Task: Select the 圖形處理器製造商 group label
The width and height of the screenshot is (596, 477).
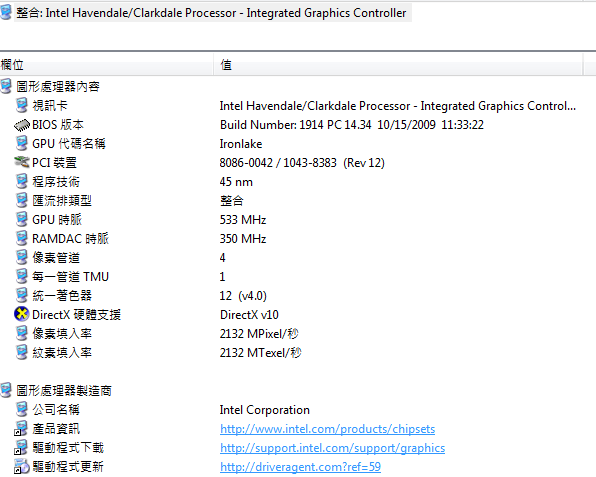Action: (64, 391)
